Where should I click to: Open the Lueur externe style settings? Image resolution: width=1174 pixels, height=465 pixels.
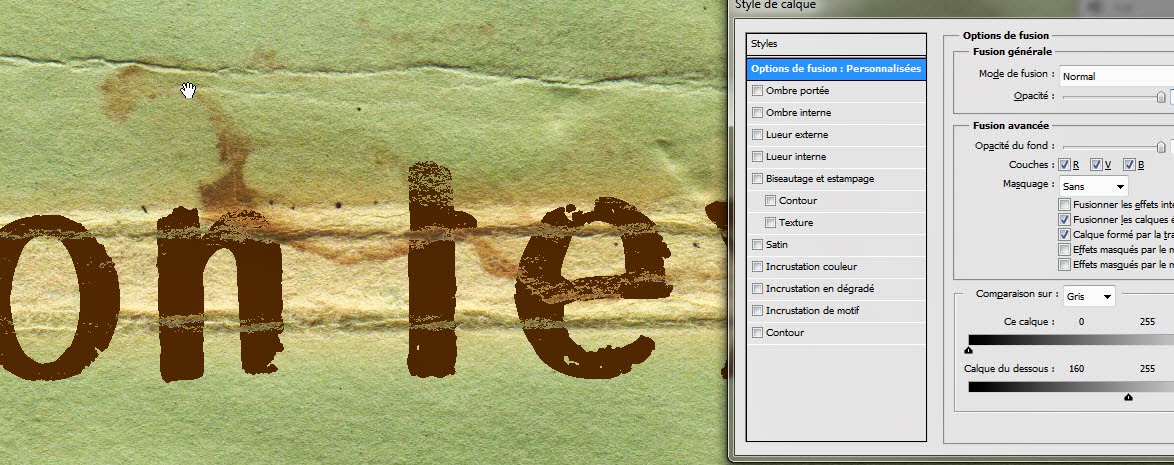(797, 135)
